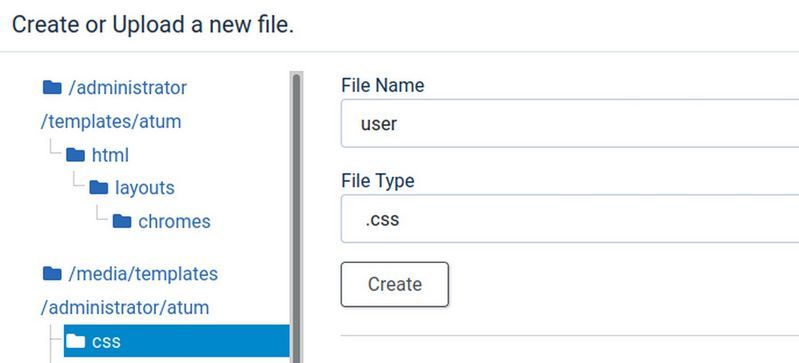
Task: Click the Create button
Action: click(x=394, y=284)
